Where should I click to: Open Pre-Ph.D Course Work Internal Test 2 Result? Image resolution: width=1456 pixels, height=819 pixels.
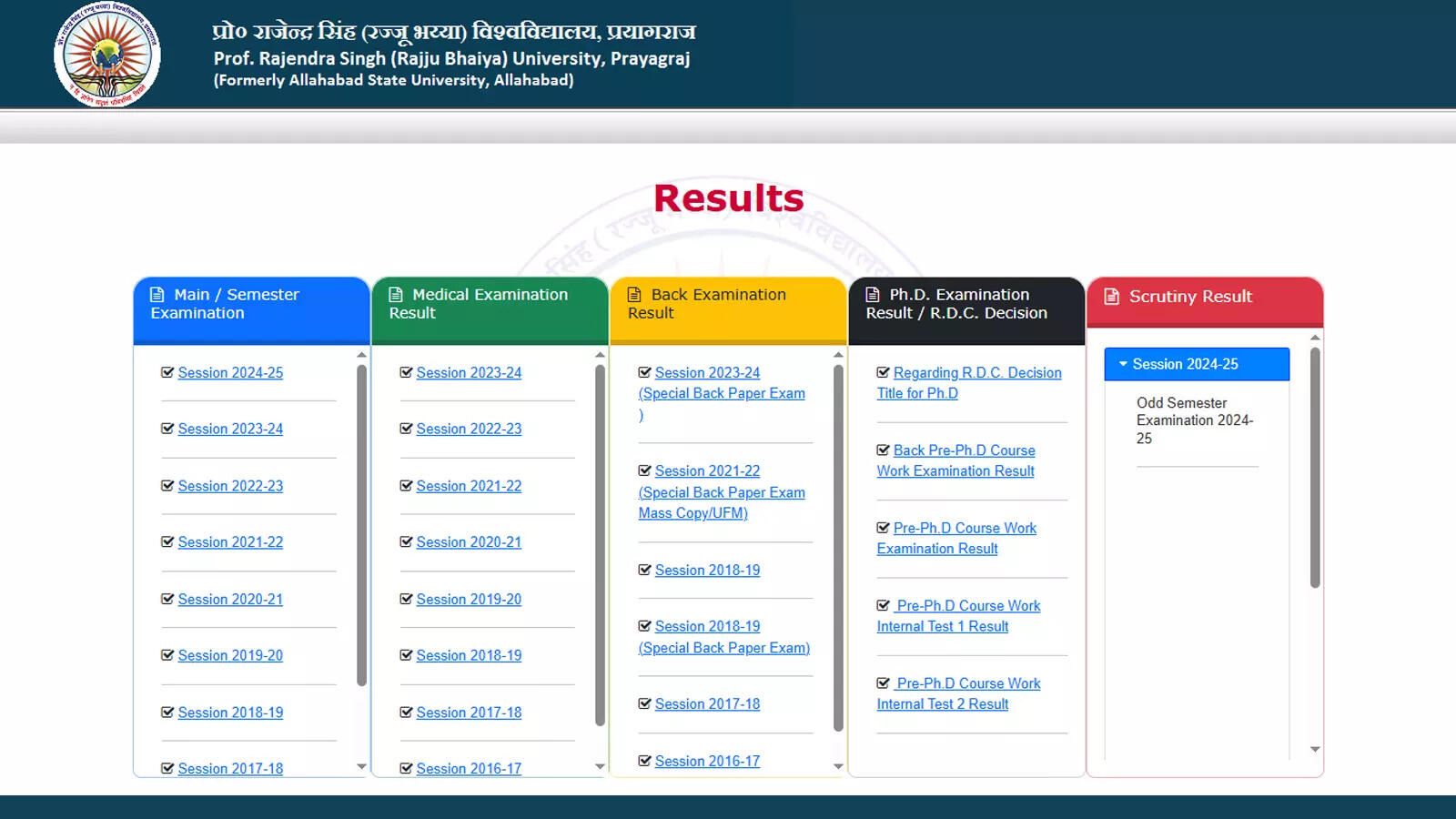pyautogui.click(x=958, y=693)
